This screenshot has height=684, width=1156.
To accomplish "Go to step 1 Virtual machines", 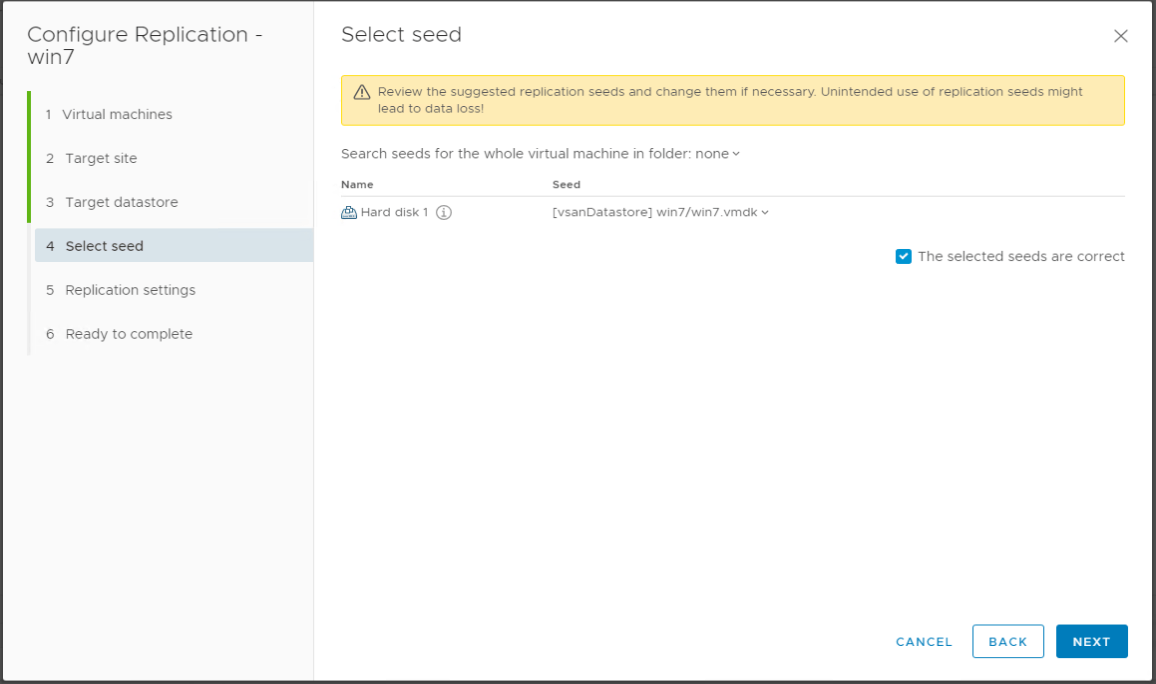I will click(118, 114).
